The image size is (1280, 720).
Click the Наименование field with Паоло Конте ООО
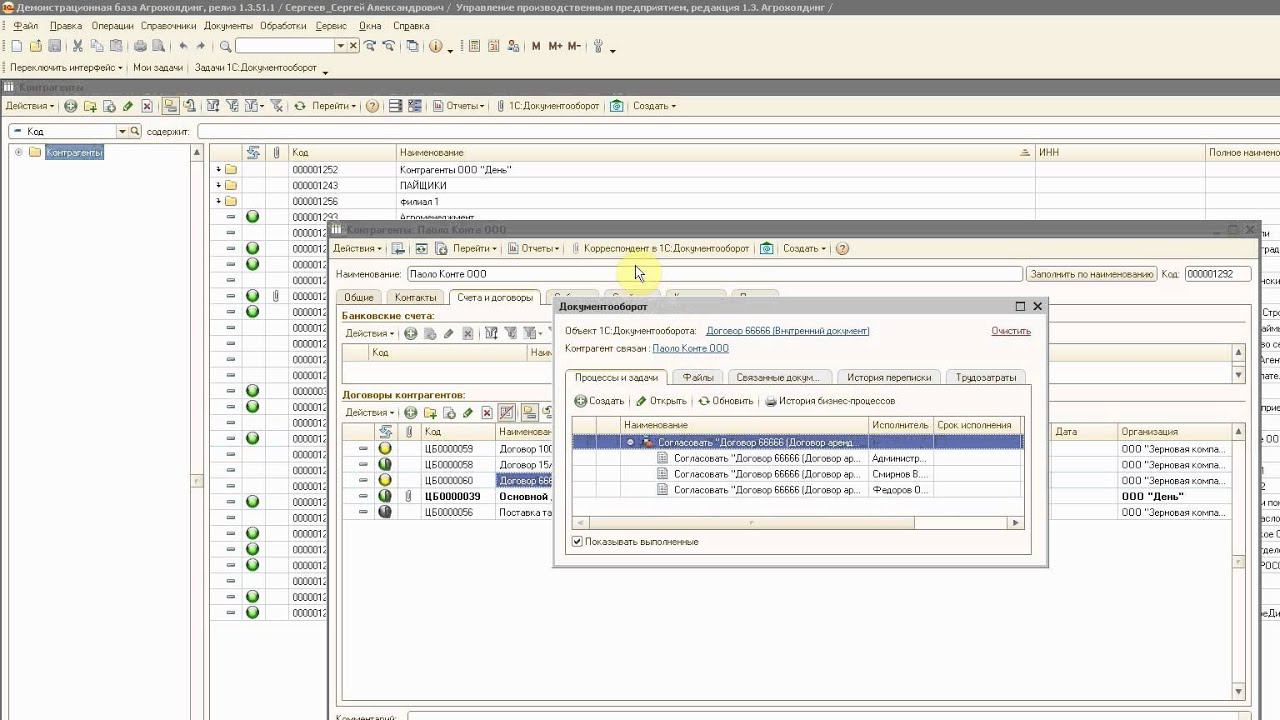(713, 274)
